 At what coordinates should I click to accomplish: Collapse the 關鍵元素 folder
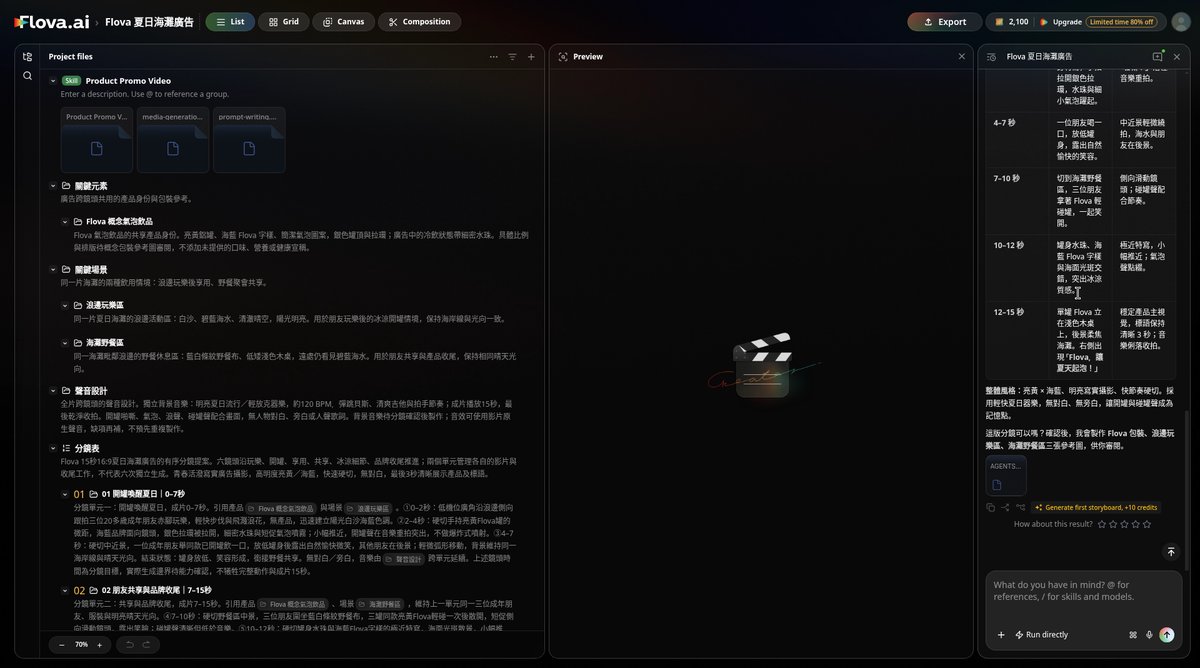point(53,186)
